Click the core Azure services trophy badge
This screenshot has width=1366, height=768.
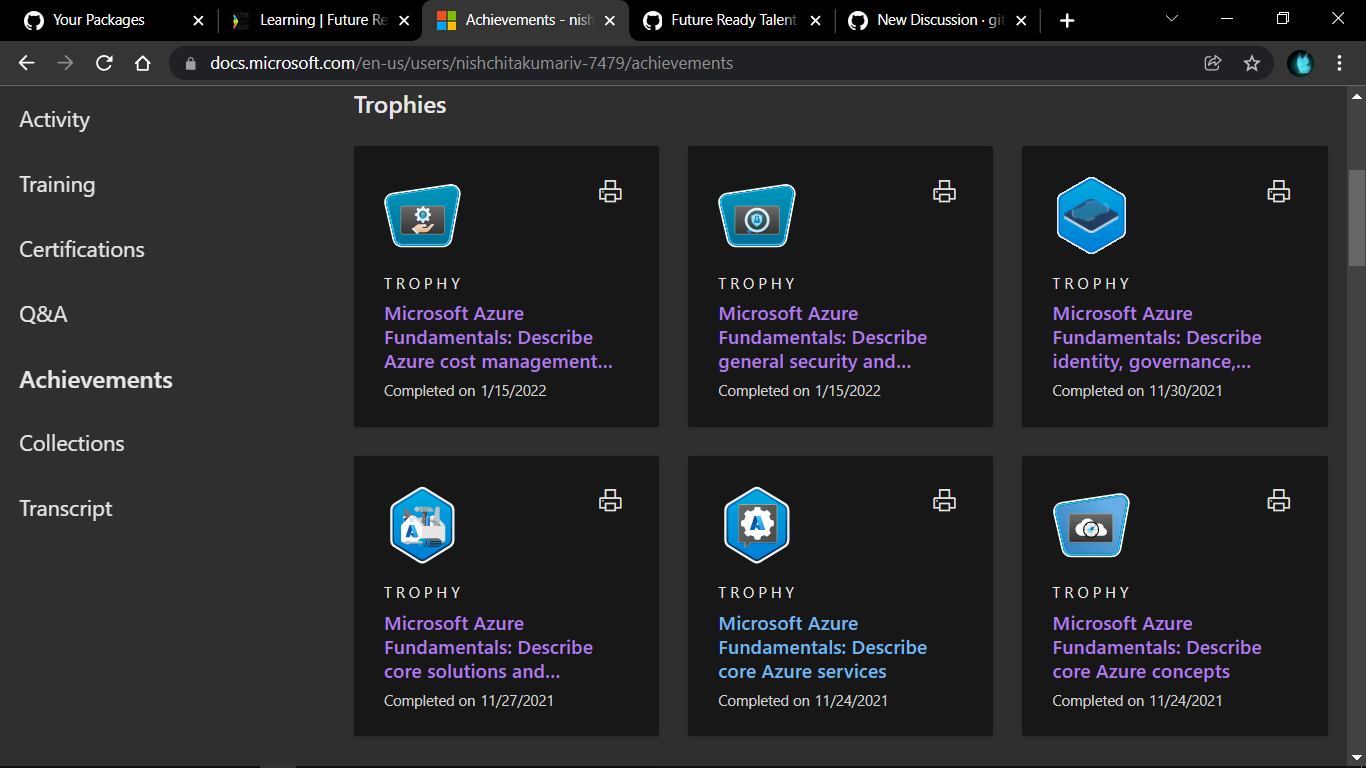[757, 525]
